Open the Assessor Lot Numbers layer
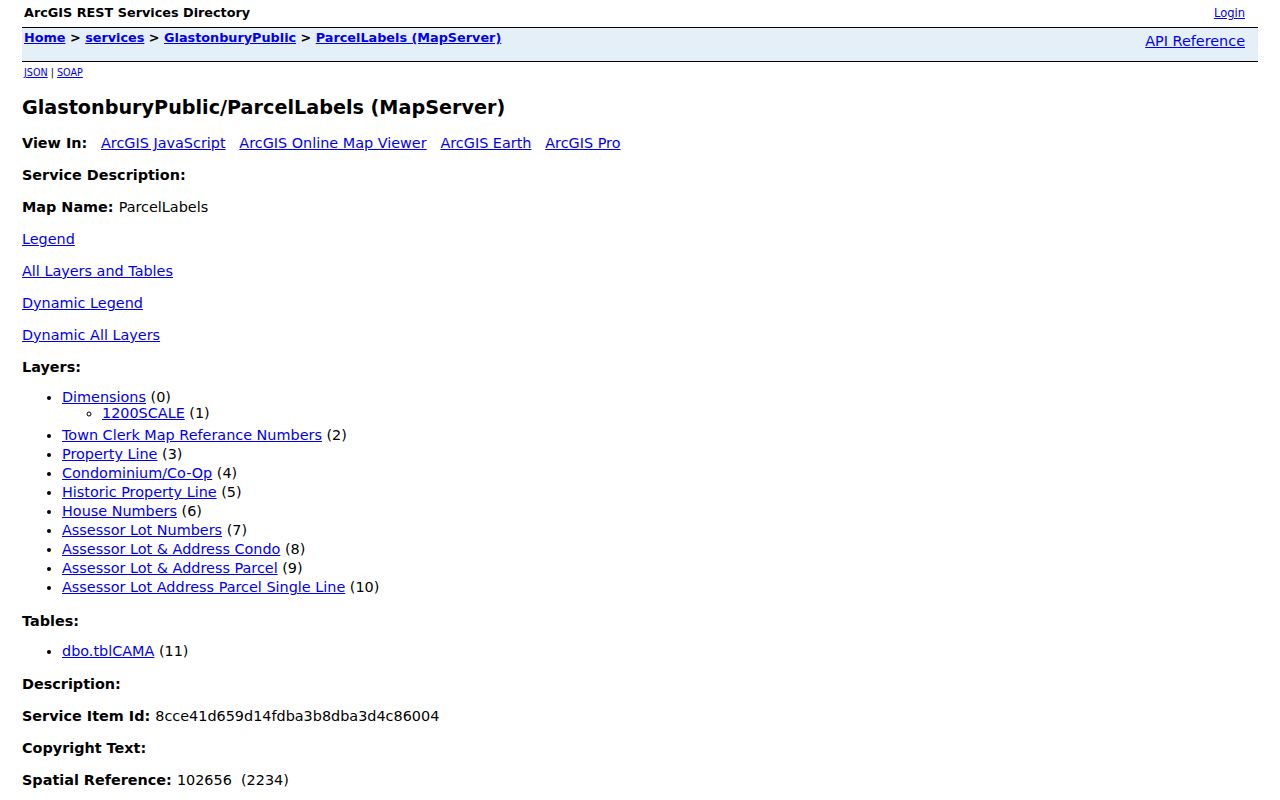 [142, 530]
